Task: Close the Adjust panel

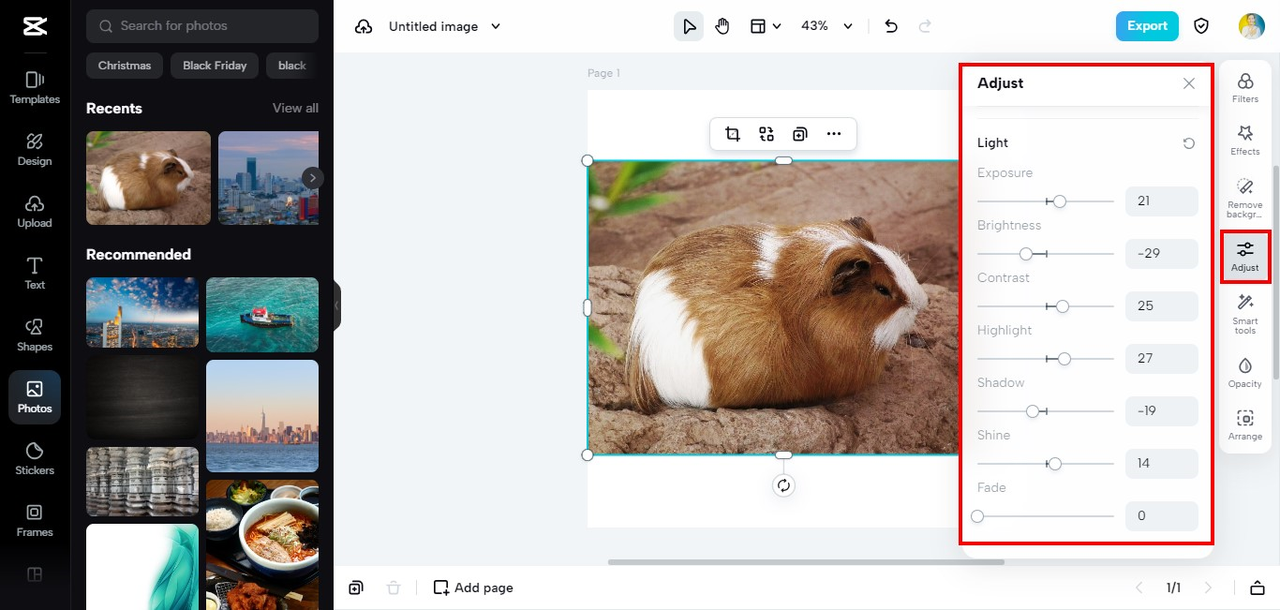Action: pyautogui.click(x=1188, y=83)
